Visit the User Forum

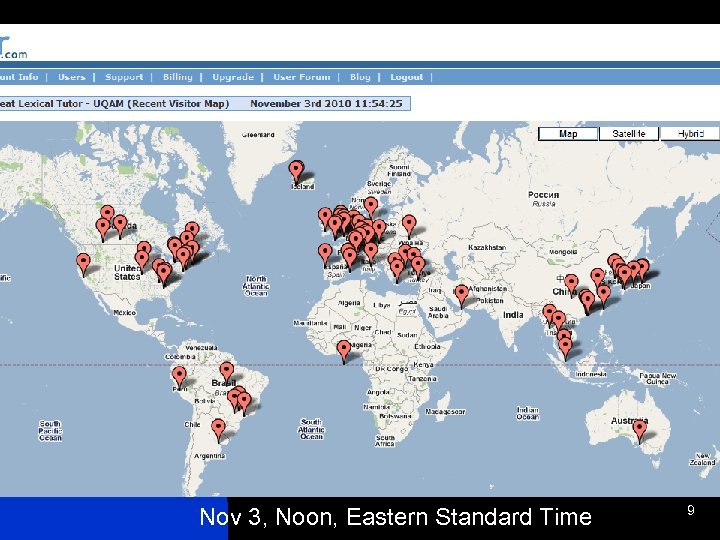pyautogui.click(x=302, y=77)
